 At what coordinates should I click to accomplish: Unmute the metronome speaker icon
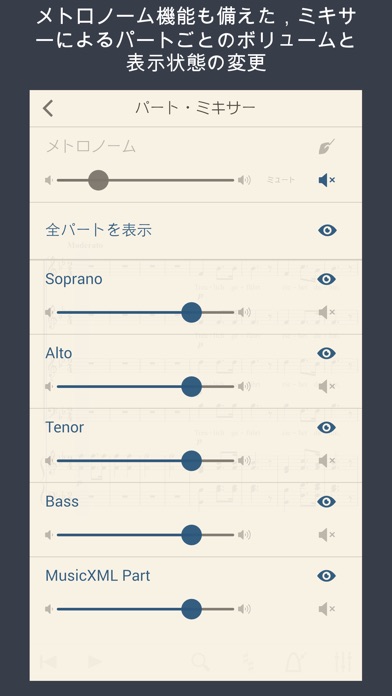pyautogui.click(x=327, y=180)
